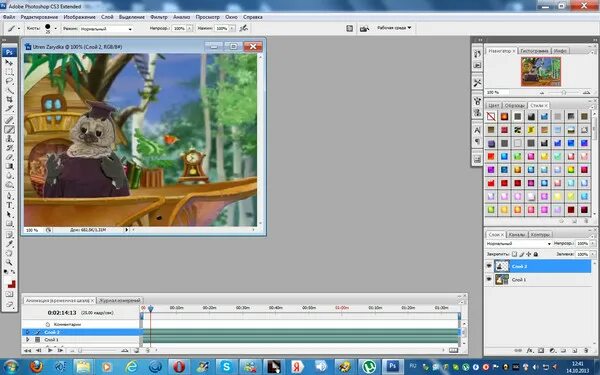The height and width of the screenshot is (375, 600).
Task: Open Firefox from the taskbar
Action: (36, 367)
